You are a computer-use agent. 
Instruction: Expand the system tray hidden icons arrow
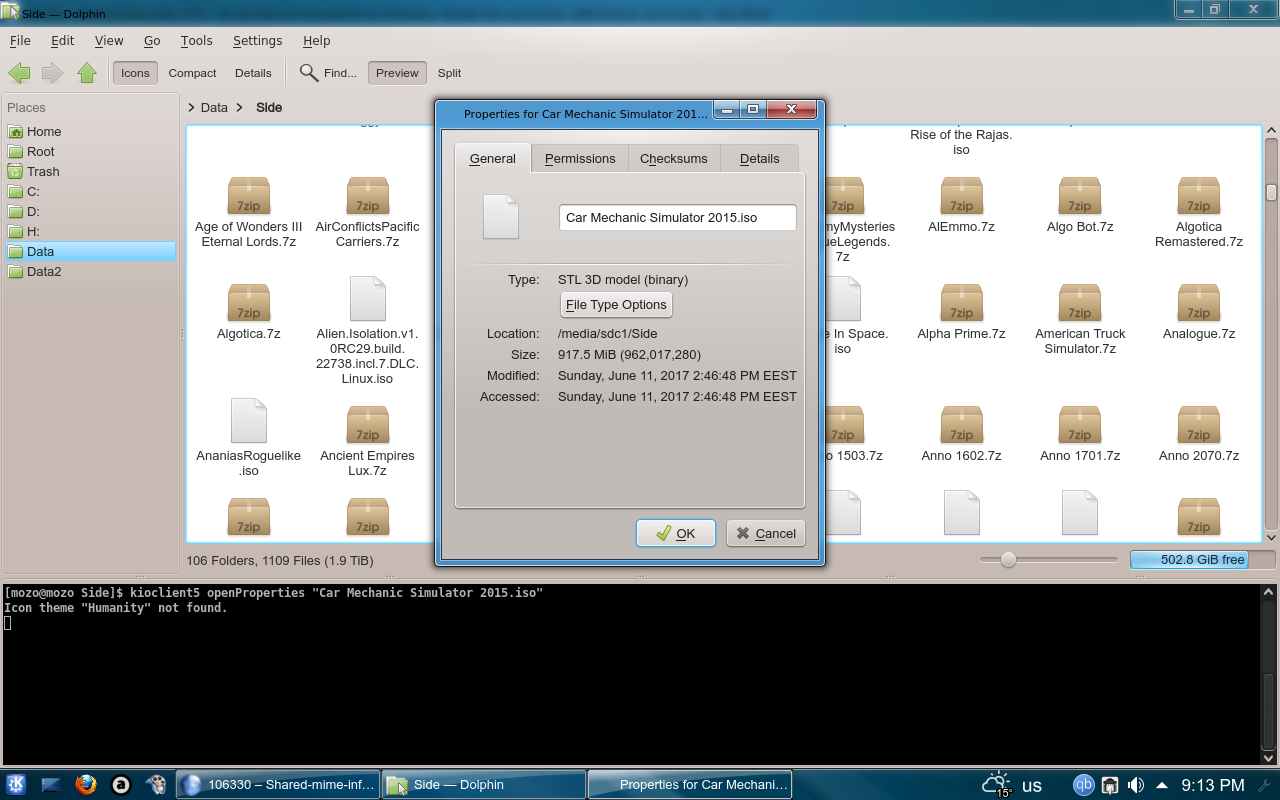click(1162, 785)
